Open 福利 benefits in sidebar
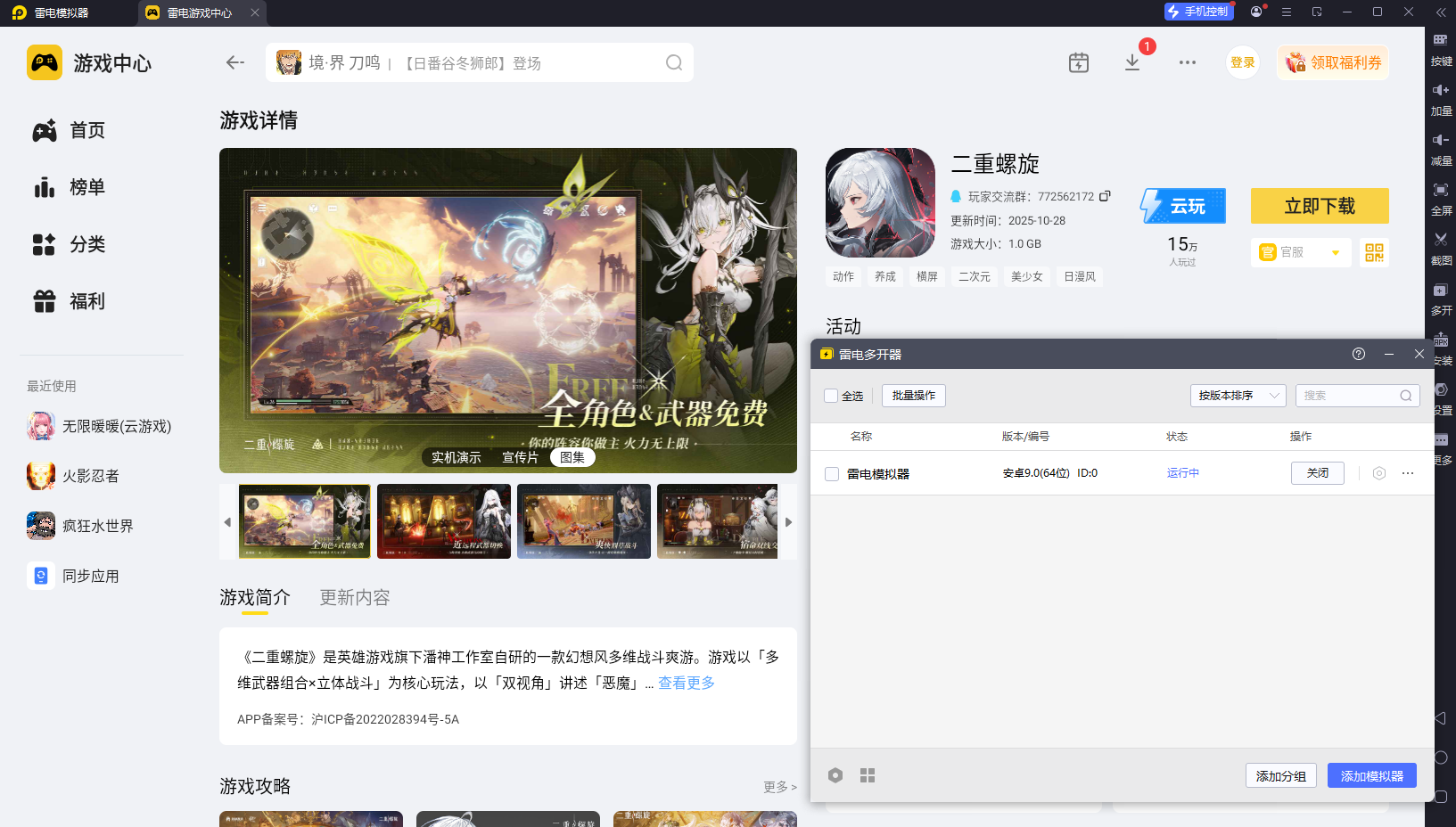This screenshot has height=827, width=1456. (x=70, y=302)
